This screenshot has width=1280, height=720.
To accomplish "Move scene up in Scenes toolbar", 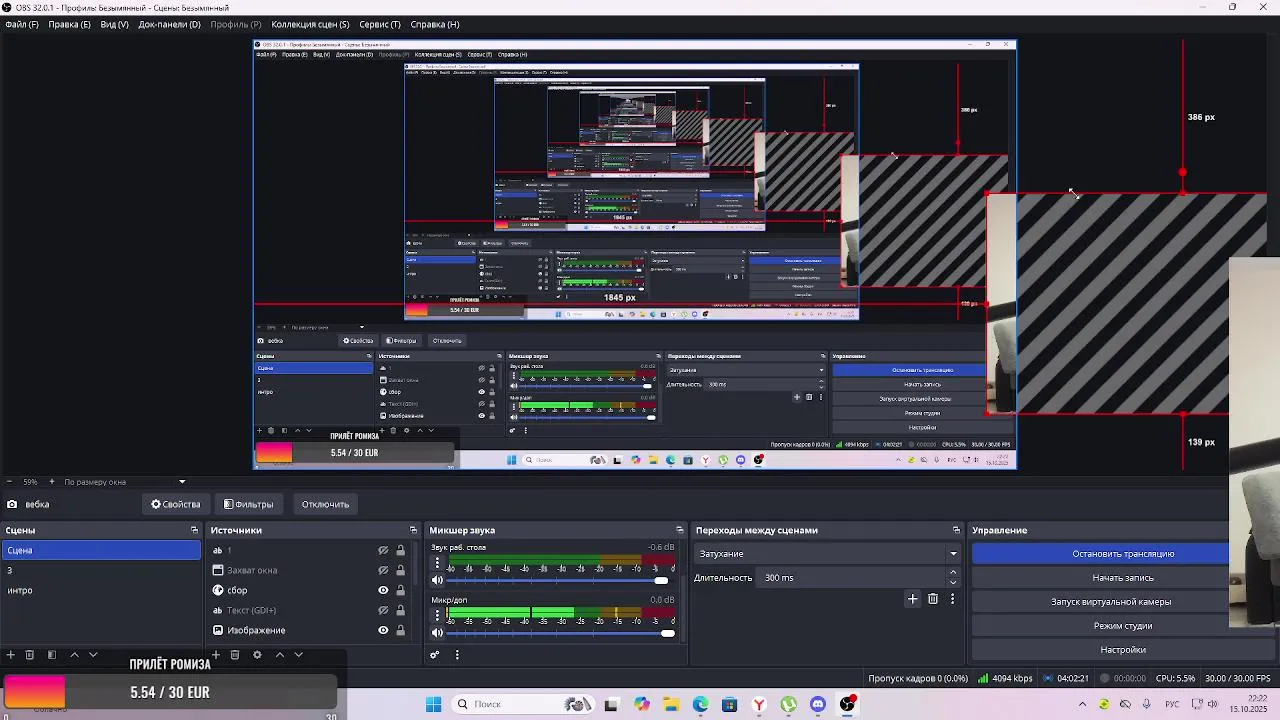I will 74,655.
